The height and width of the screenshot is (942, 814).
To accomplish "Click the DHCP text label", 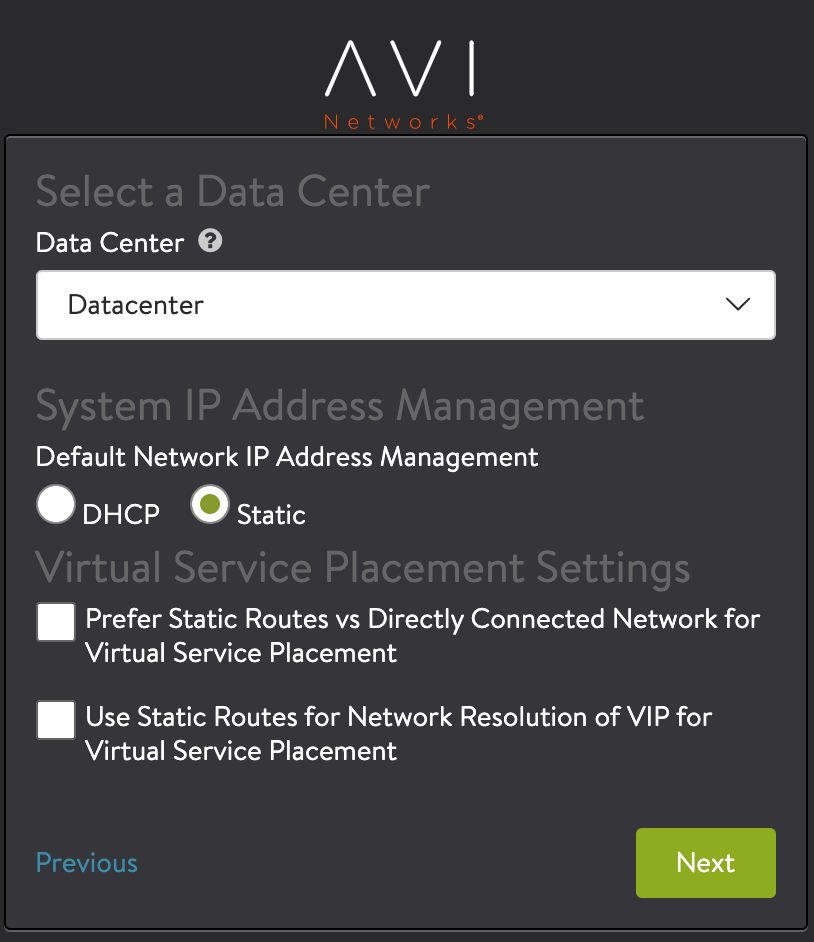I will click(121, 515).
